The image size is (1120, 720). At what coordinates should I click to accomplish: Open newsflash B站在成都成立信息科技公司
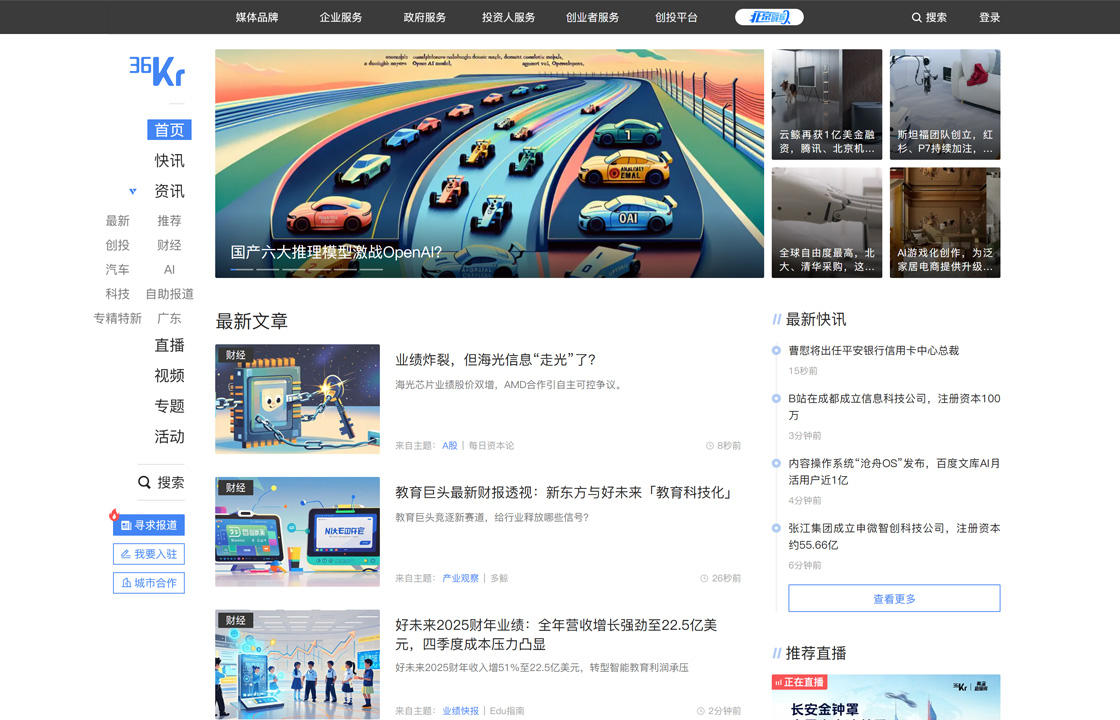point(894,406)
